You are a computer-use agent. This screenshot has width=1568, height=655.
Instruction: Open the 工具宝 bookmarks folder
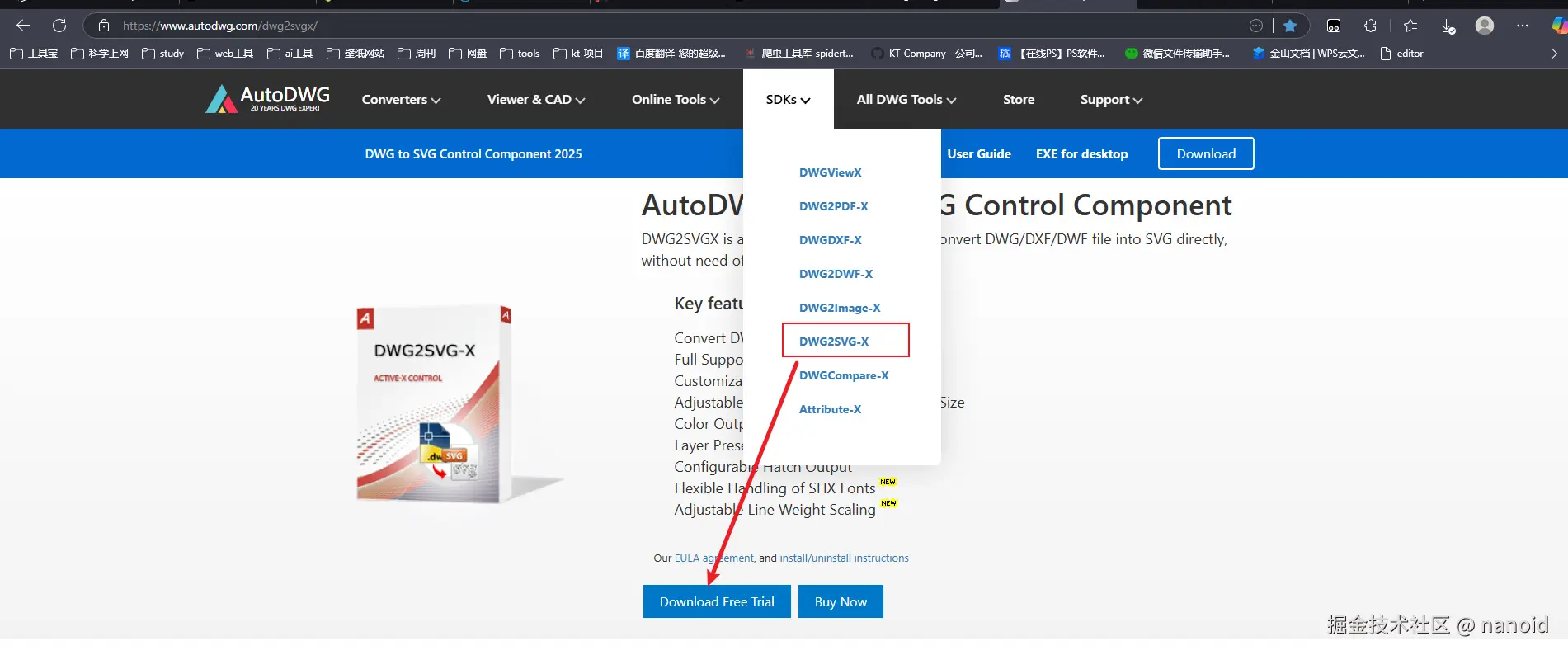(x=34, y=54)
